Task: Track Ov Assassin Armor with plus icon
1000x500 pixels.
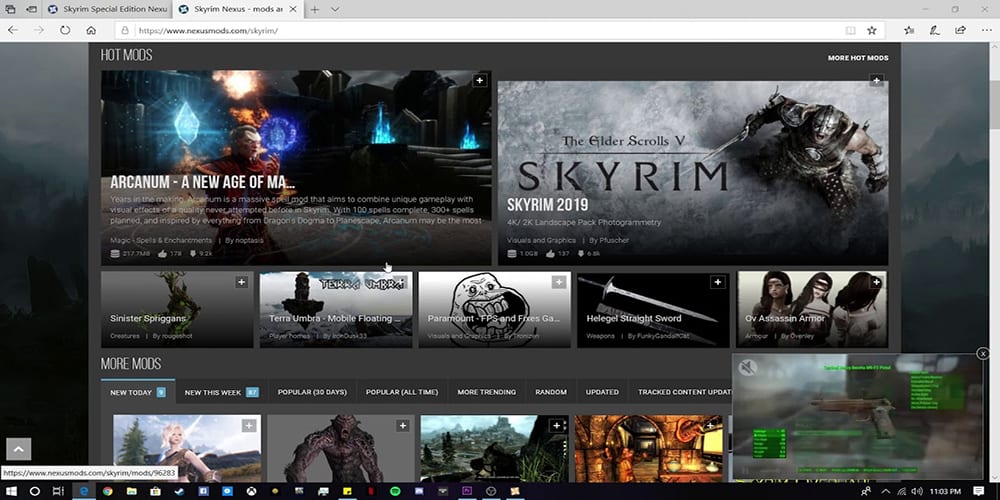Action: (877, 282)
